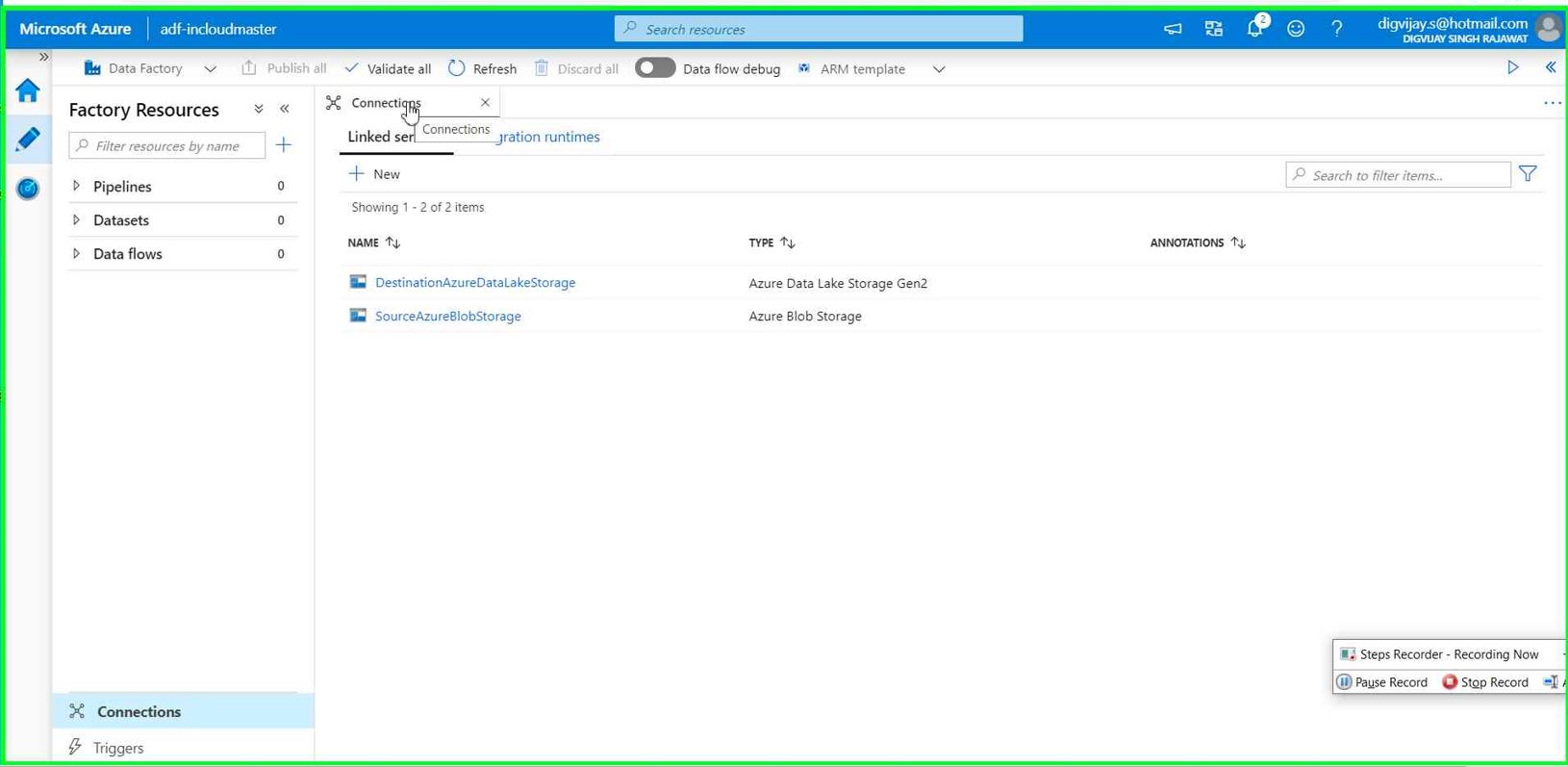Open the Data Factory home icon
Image resolution: width=1568 pixels, height=767 pixels.
pos(28,90)
